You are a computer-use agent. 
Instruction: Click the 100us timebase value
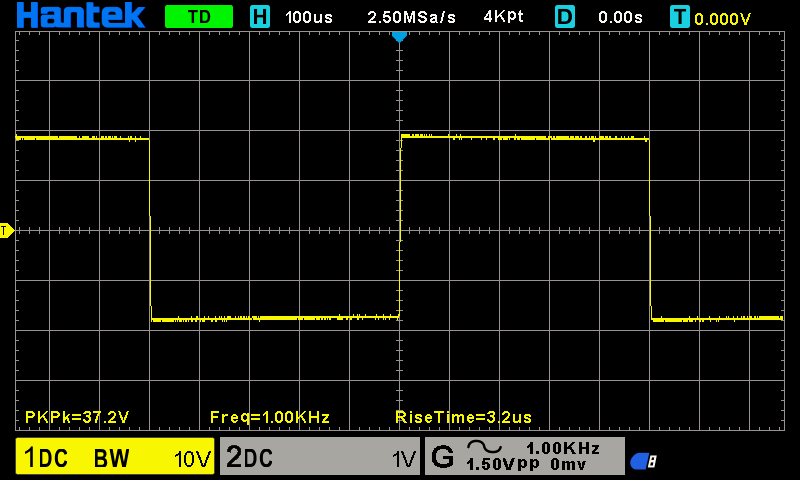[309, 17]
